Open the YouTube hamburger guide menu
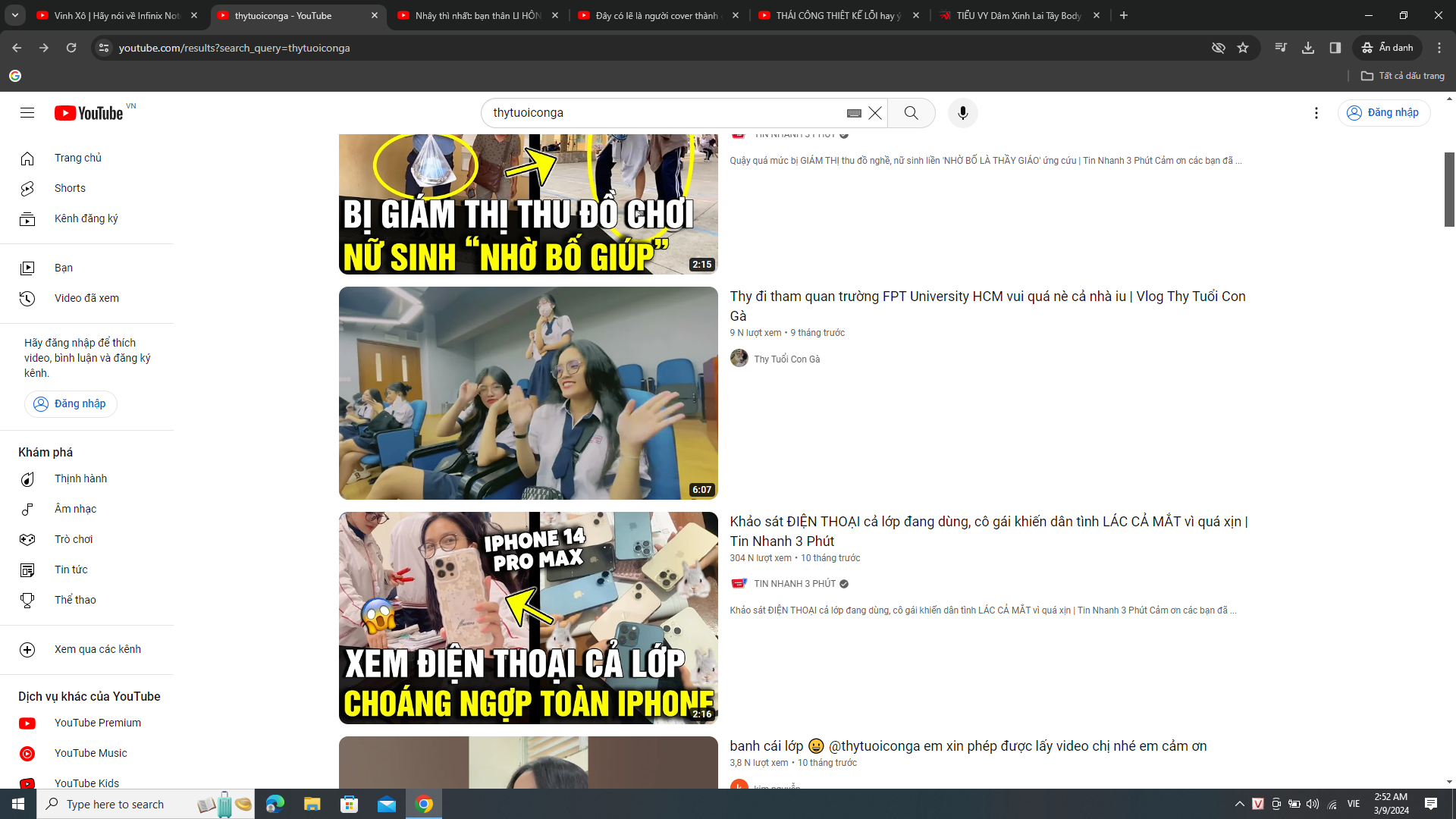Image resolution: width=1456 pixels, height=819 pixels. 27,113
